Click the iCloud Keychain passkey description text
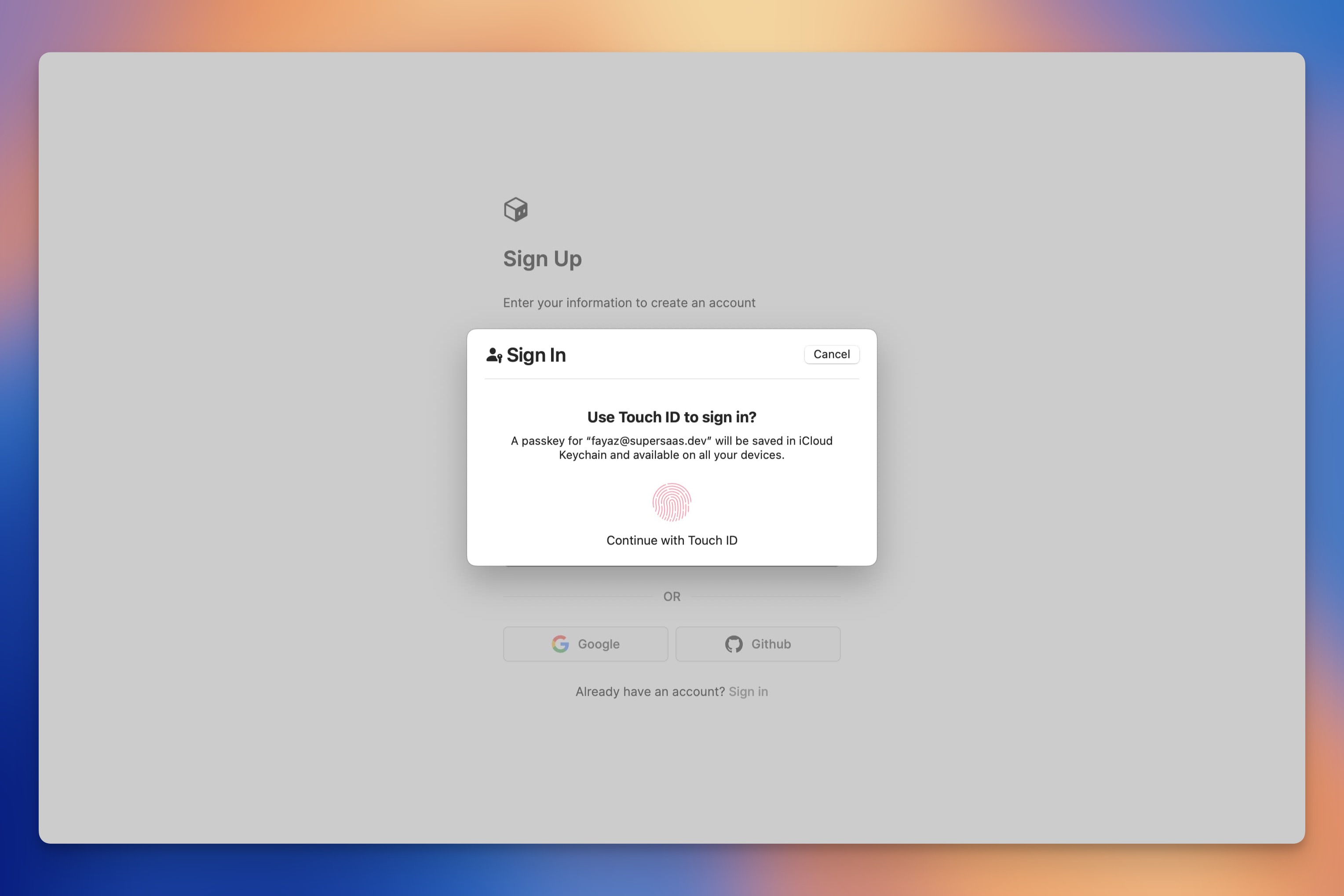Image resolution: width=1344 pixels, height=896 pixels. pyautogui.click(x=672, y=455)
